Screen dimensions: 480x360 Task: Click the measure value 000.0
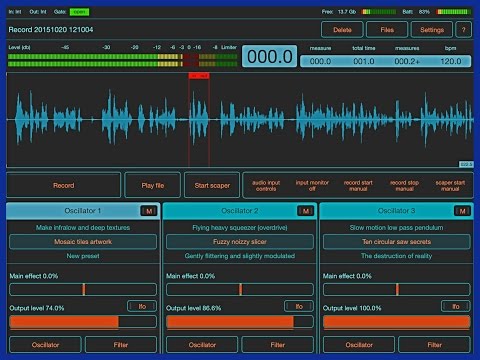click(320, 61)
